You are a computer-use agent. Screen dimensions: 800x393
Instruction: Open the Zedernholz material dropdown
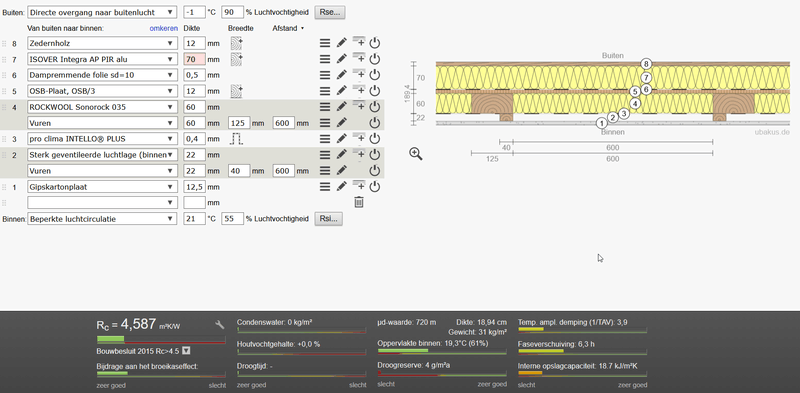(x=102, y=43)
